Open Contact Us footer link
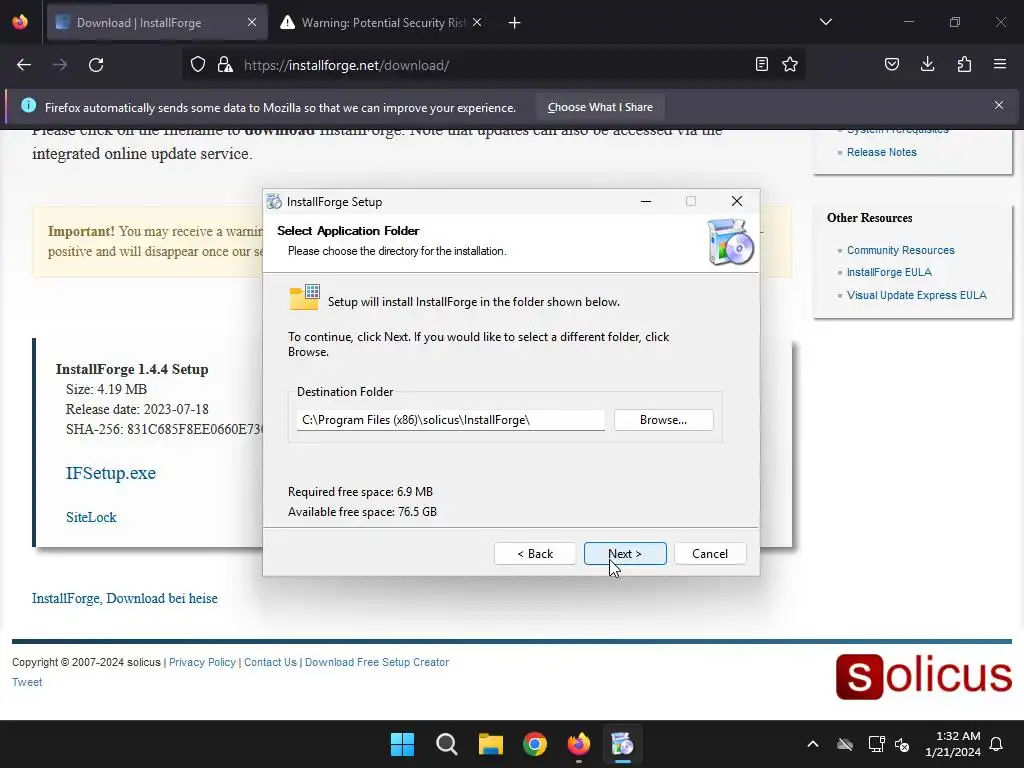This screenshot has height=768, width=1024. [270, 662]
